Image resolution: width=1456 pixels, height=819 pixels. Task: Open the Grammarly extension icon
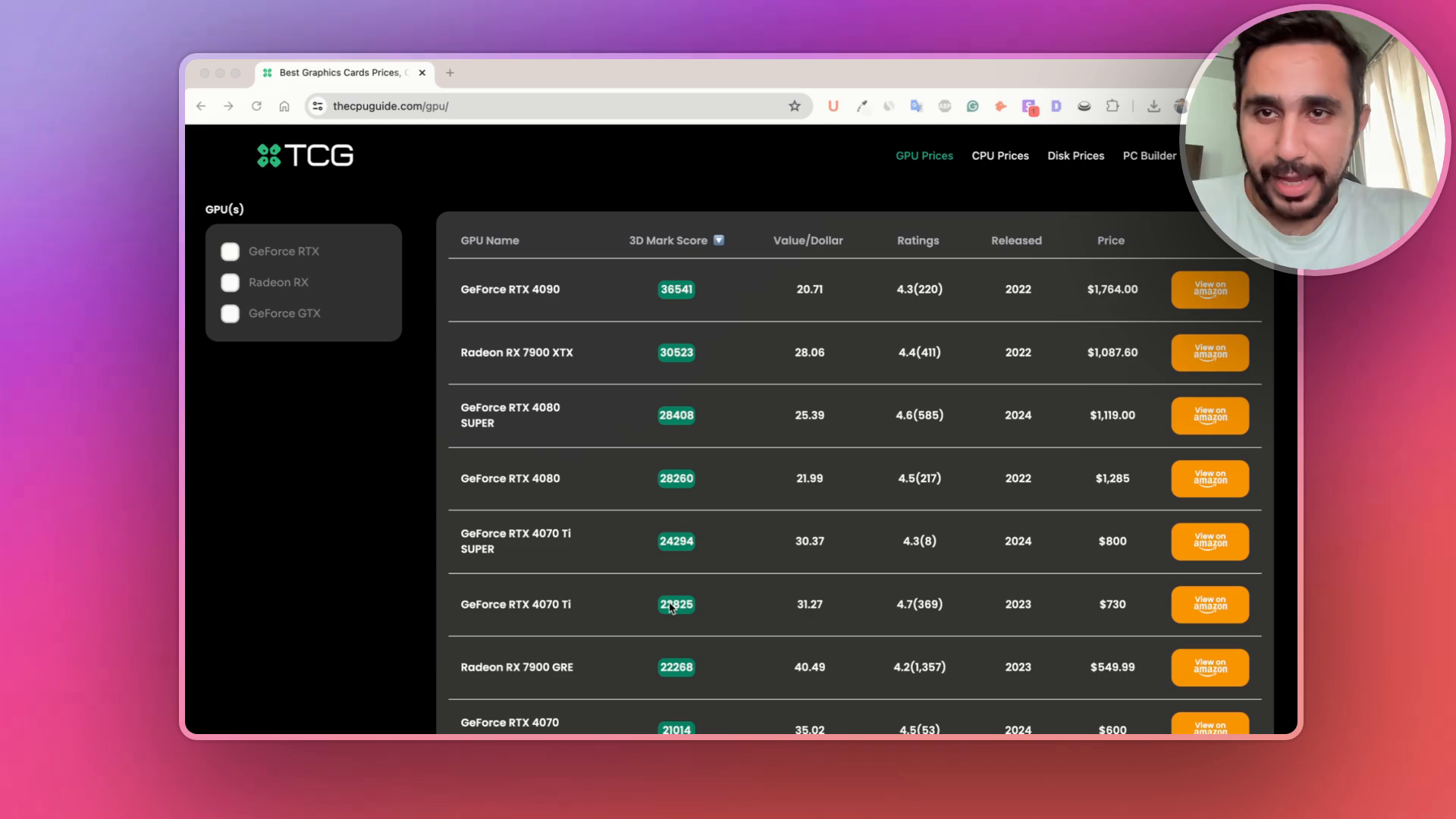[972, 106]
